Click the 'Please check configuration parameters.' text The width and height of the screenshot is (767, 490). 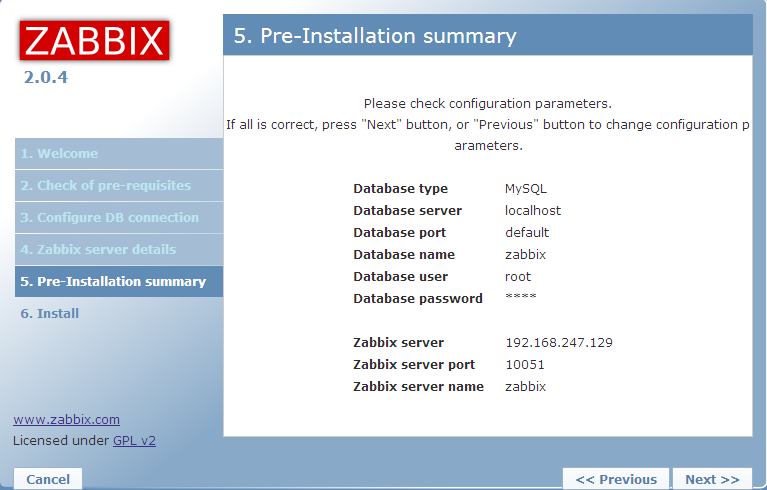pyautogui.click(x=488, y=104)
